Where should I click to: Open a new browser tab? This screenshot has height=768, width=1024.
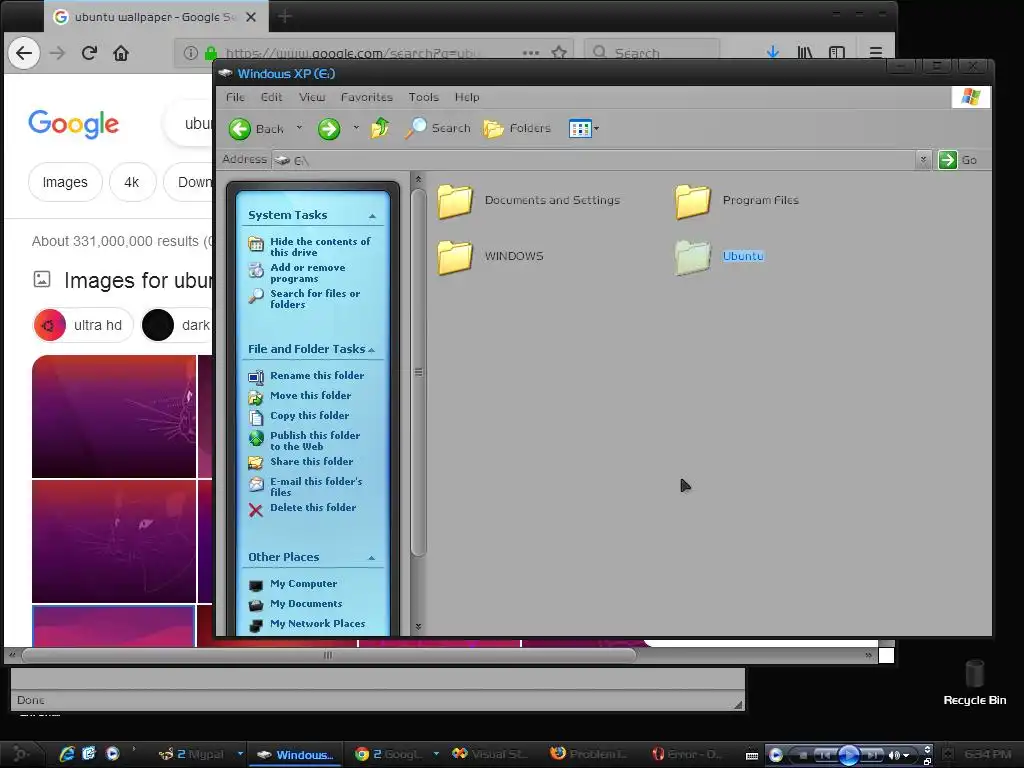[285, 17]
